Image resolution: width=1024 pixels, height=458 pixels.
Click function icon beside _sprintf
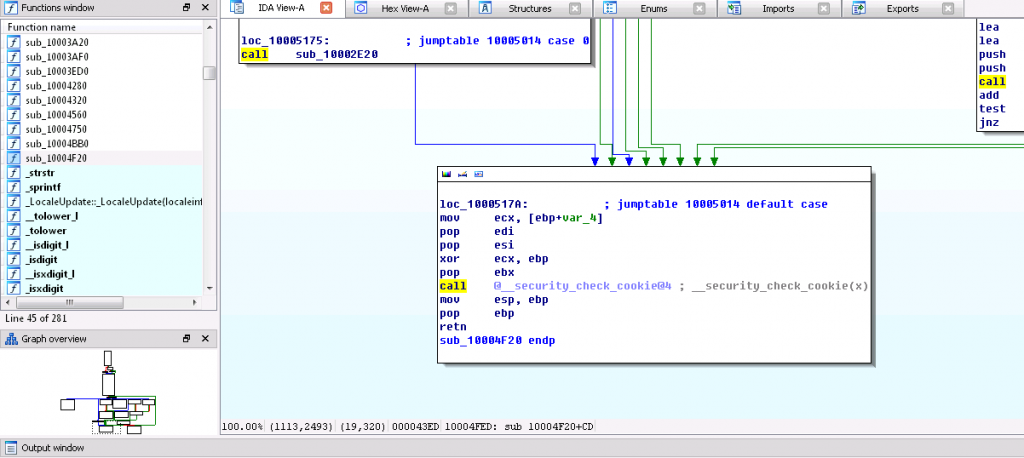point(14,187)
